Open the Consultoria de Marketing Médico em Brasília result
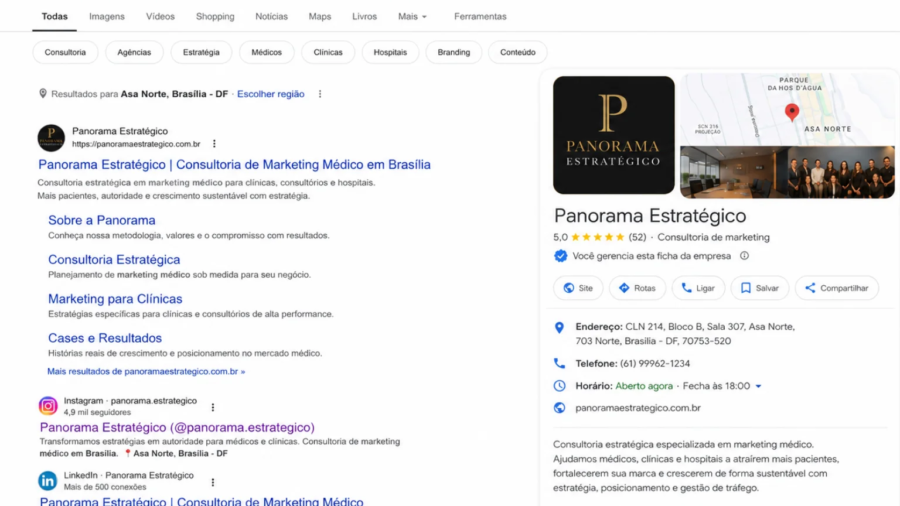Viewport: 900px width, 506px height. coord(234,165)
